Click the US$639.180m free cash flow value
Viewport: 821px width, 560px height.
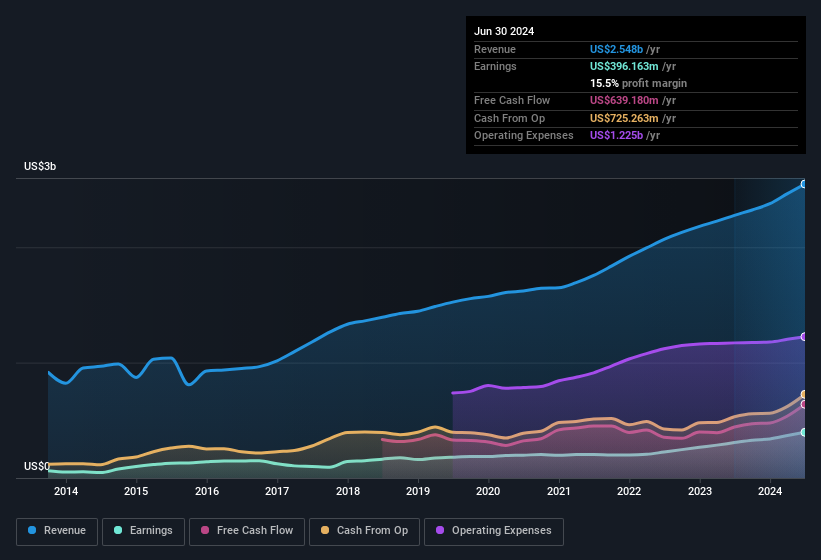(x=624, y=100)
